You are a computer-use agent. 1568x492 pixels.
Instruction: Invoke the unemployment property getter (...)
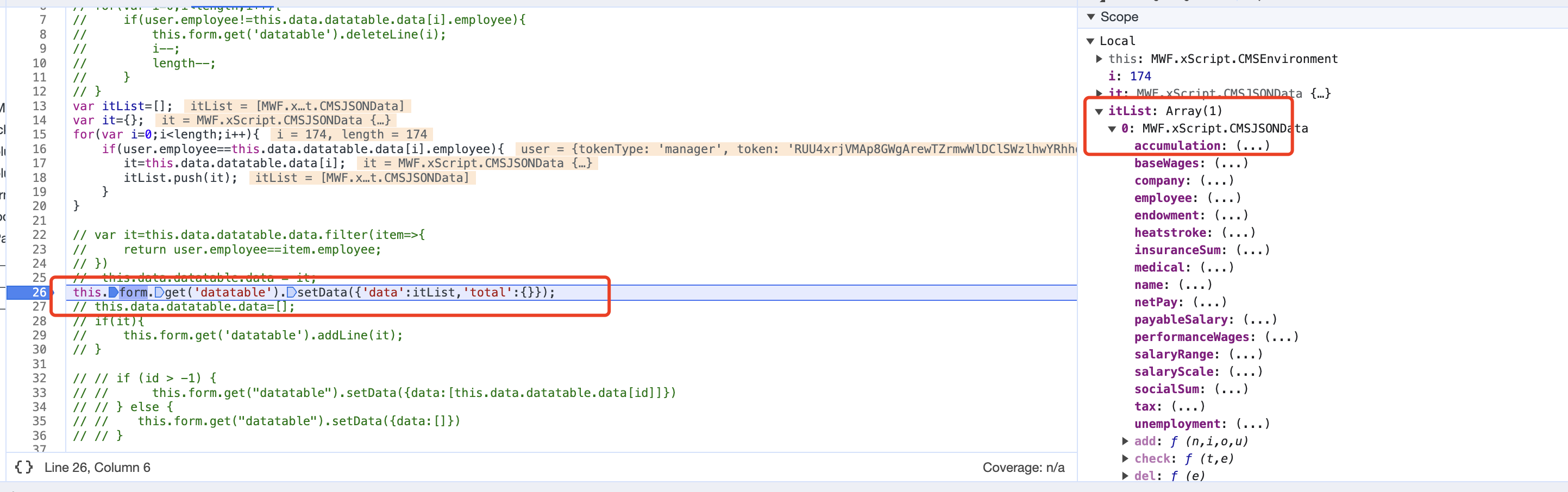(x=1253, y=424)
